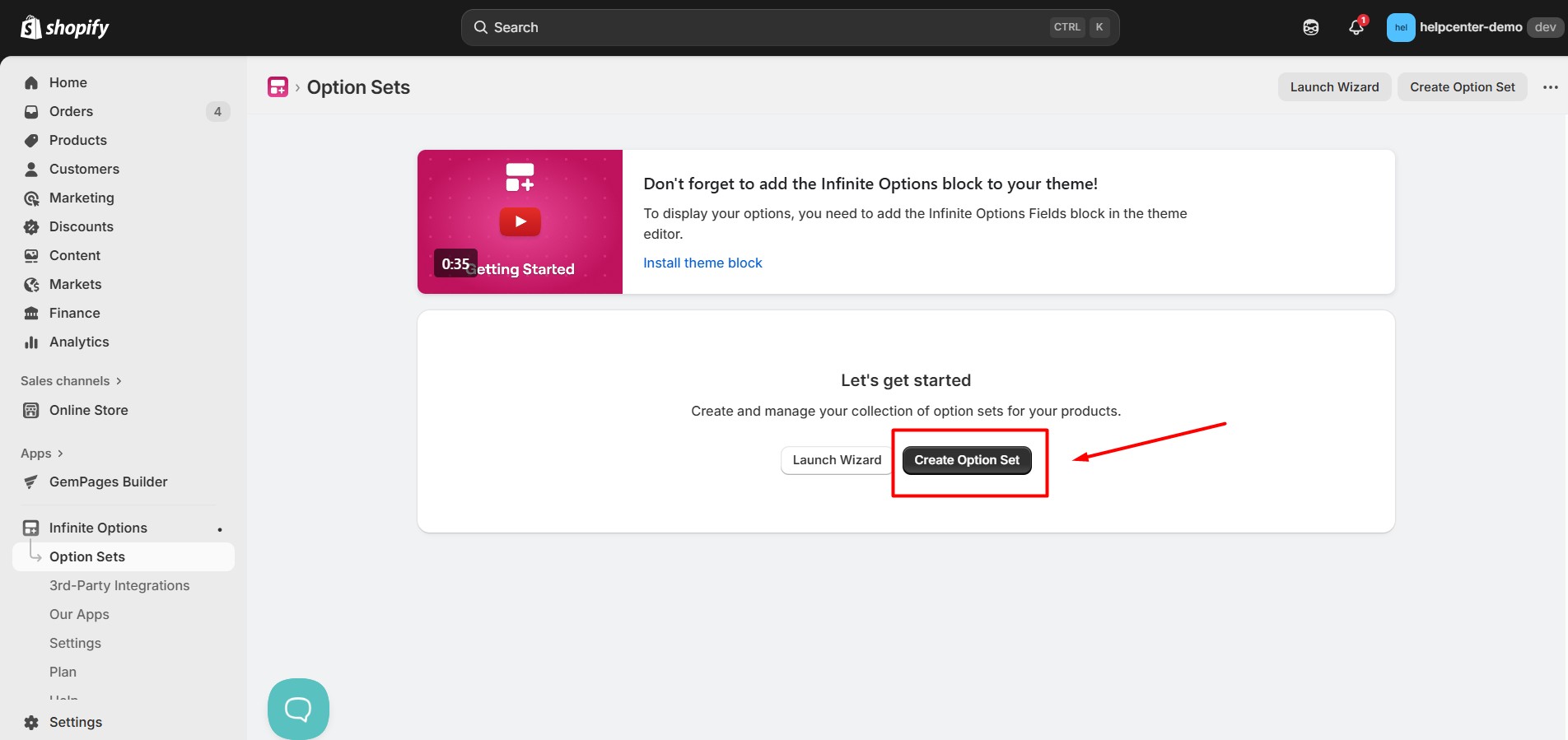Viewport: 1568px width, 740px height.
Task: Click the Products tag icon
Action: pyautogui.click(x=31, y=140)
